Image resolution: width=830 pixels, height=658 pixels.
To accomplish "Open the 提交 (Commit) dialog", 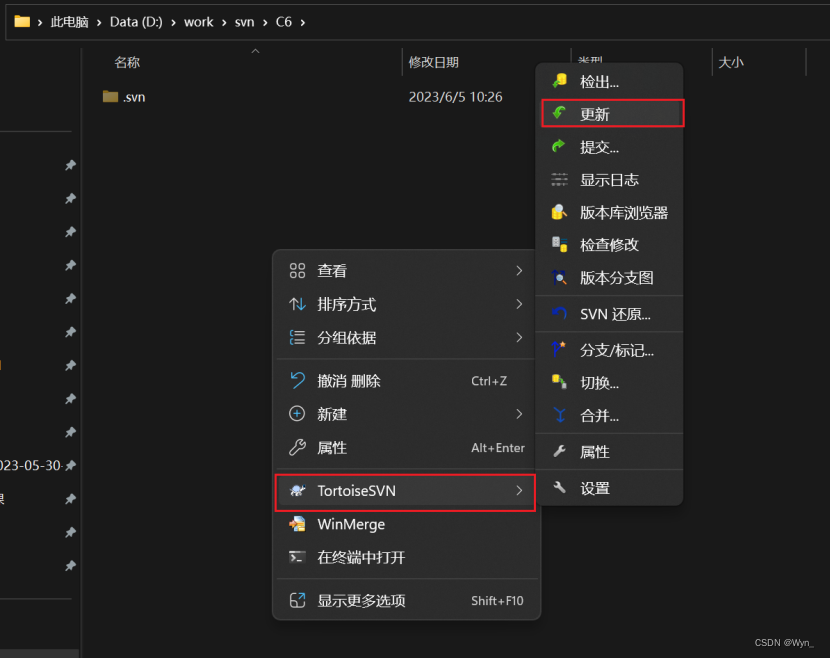I will [x=600, y=146].
